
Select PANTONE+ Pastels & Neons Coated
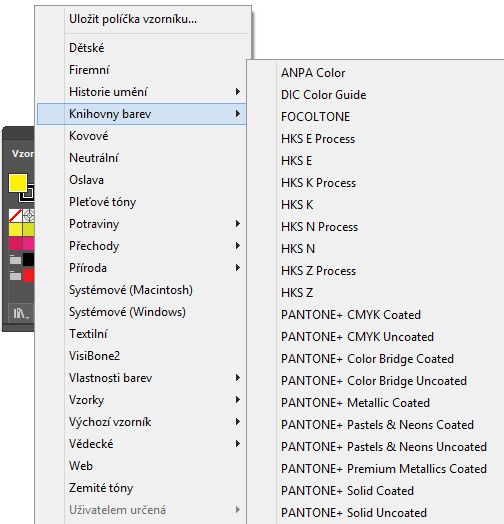376,425
